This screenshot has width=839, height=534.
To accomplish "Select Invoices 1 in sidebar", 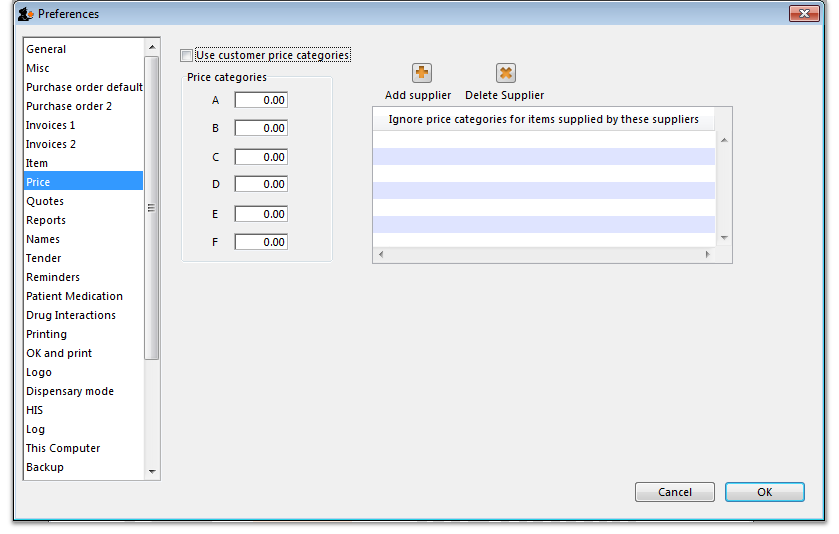I will coord(51,125).
